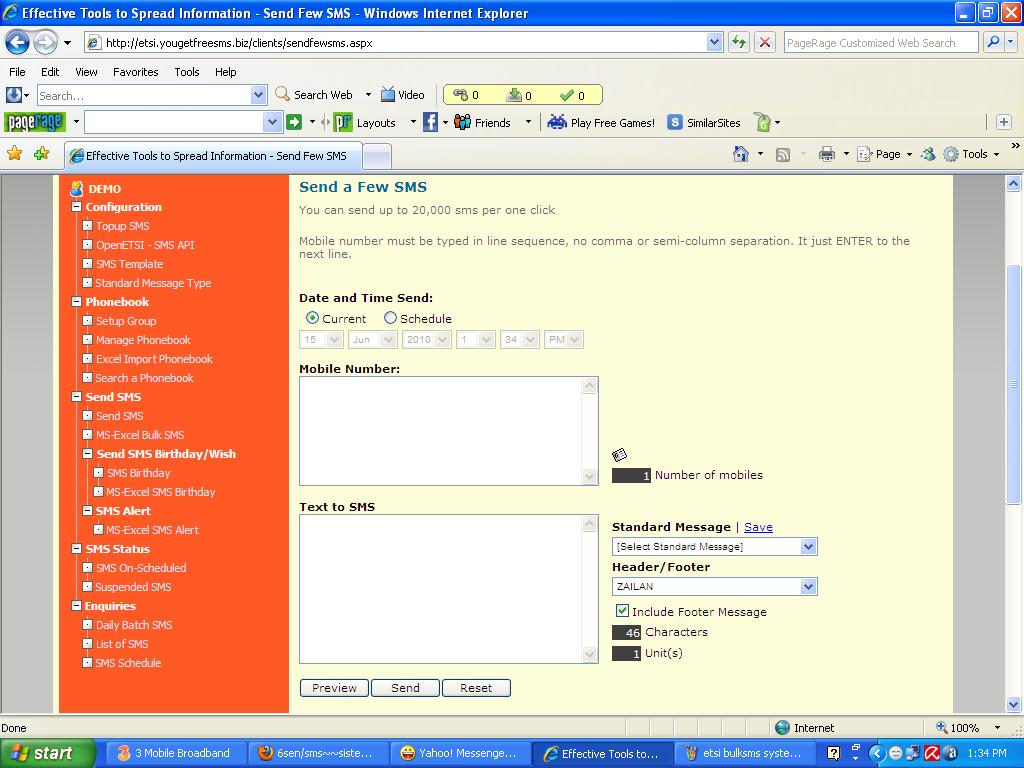Viewport: 1024px width, 768px height.
Task: Toggle Include Footer Message checkbox
Action: click(622, 611)
